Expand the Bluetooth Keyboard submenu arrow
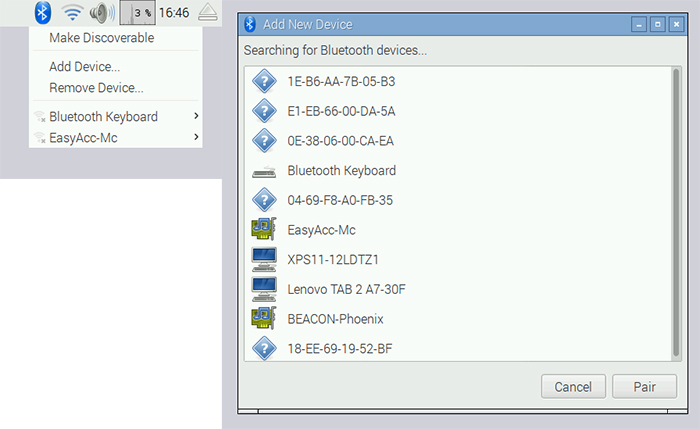Viewport: 700px width, 429px height. pyautogui.click(x=195, y=117)
